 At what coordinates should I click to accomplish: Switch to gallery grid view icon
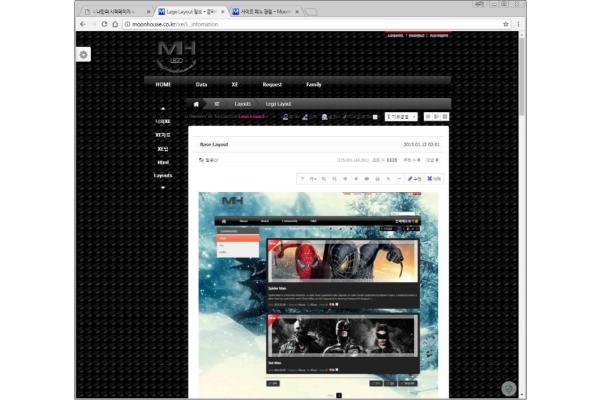(445, 116)
